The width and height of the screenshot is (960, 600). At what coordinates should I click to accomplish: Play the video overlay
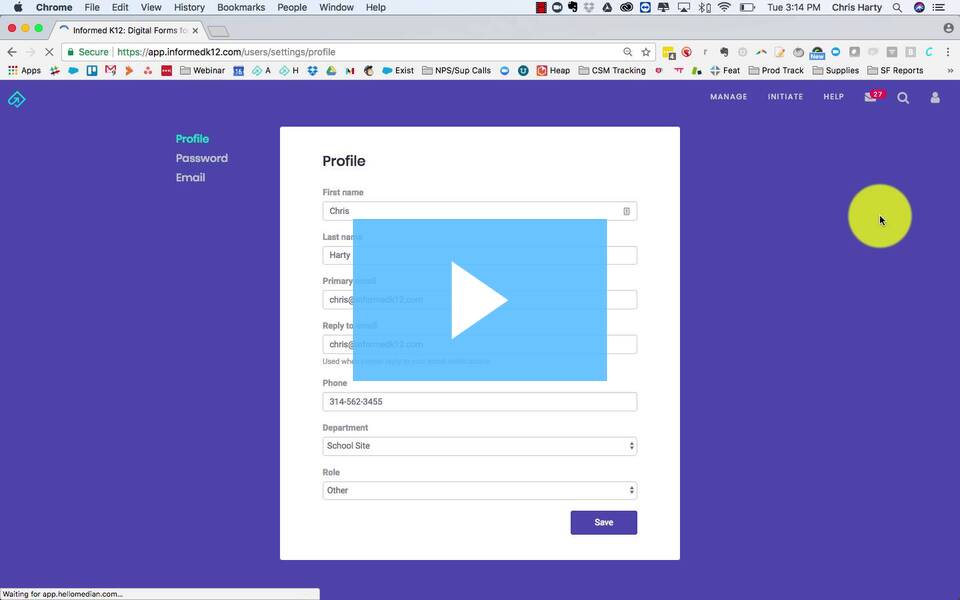(x=479, y=300)
